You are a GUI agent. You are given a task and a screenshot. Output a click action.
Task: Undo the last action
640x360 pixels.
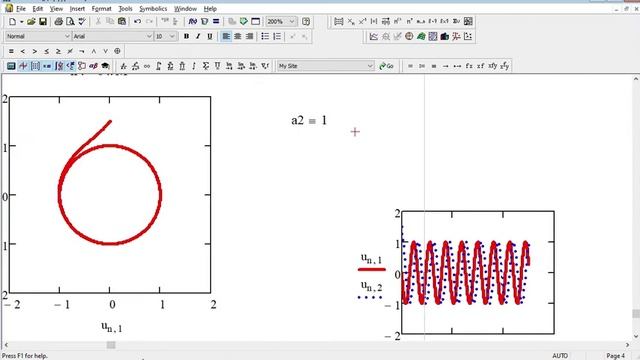[138, 22]
